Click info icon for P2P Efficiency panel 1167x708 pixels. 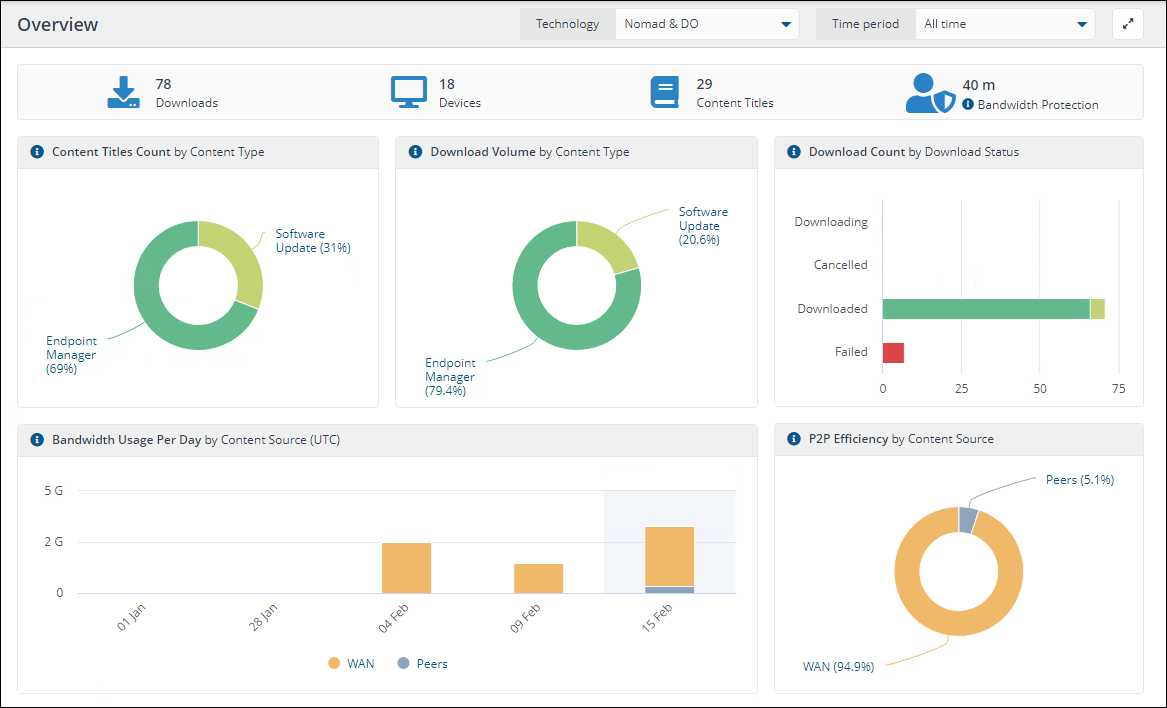(794, 439)
